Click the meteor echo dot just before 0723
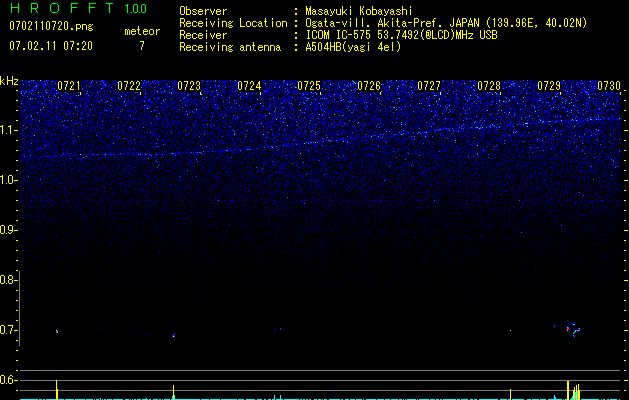This screenshot has width=629, height=400. [173, 335]
